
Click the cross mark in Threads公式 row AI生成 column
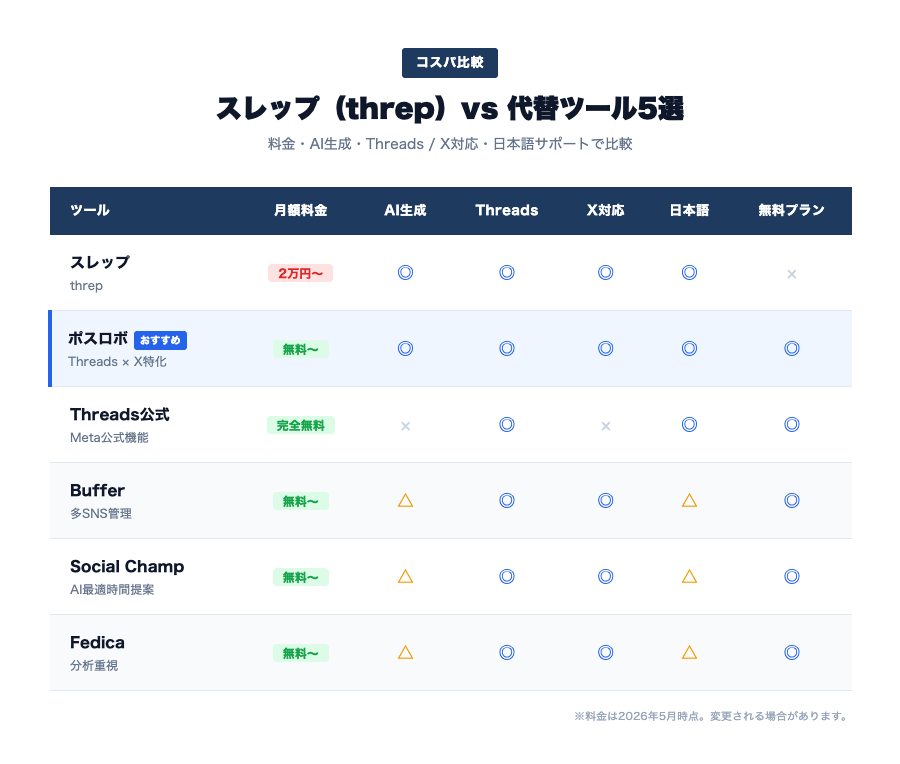[x=405, y=426]
